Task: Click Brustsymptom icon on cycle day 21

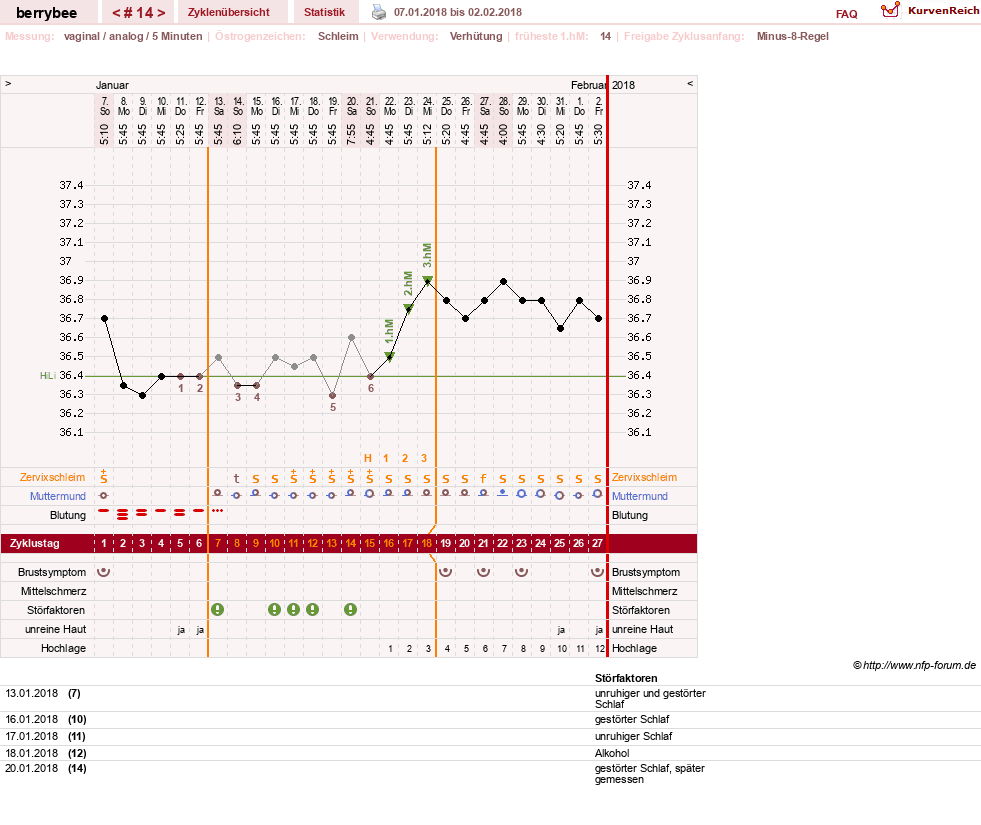Action: pos(484,572)
